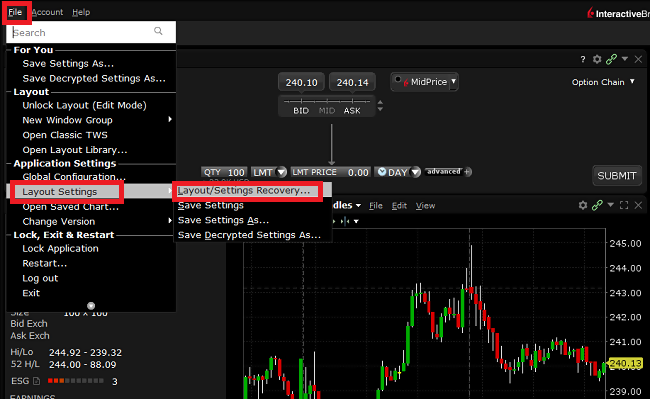The height and width of the screenshot is (399, 650).
Task: Open the help question mark icon
Action: (582, 59)
